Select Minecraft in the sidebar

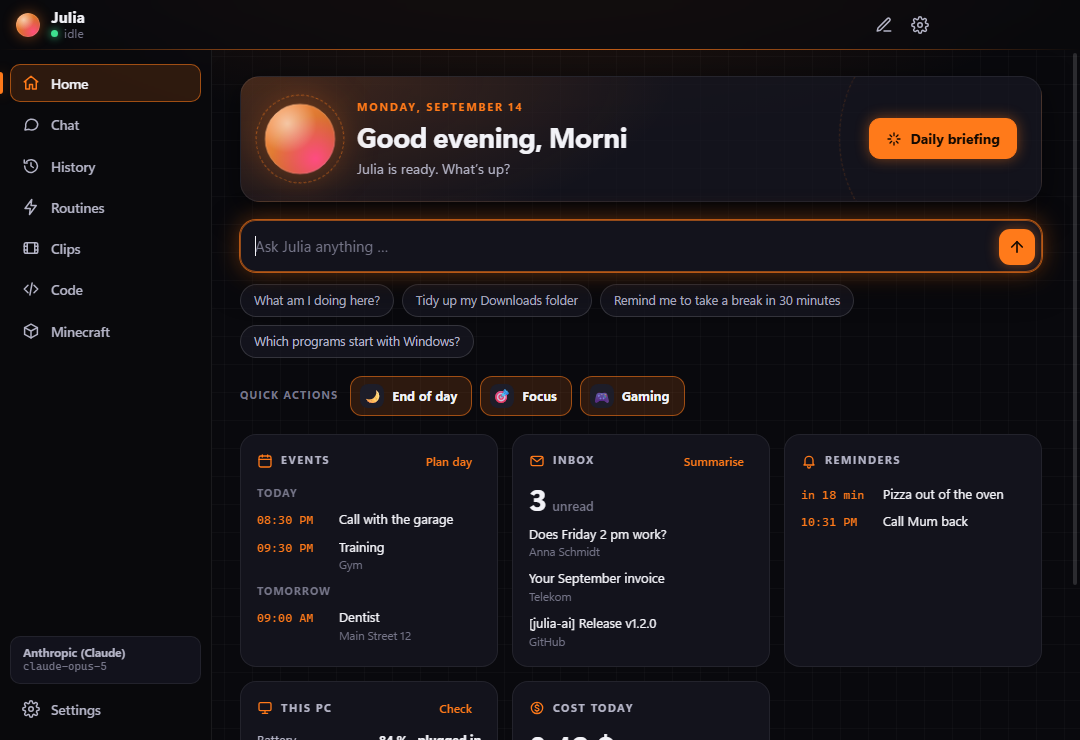105,331
